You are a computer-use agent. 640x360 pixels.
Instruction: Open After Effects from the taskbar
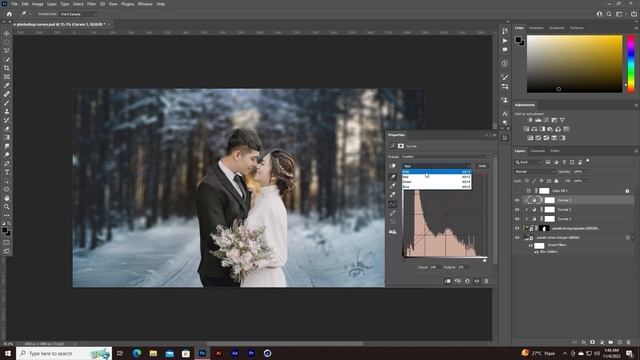pyautogui.click(x=235, y=353)
